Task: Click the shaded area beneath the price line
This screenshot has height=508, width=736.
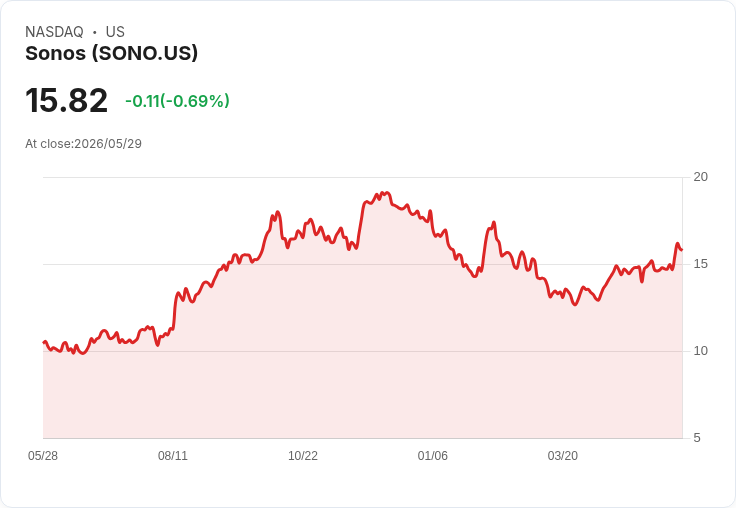Action: 362,366
